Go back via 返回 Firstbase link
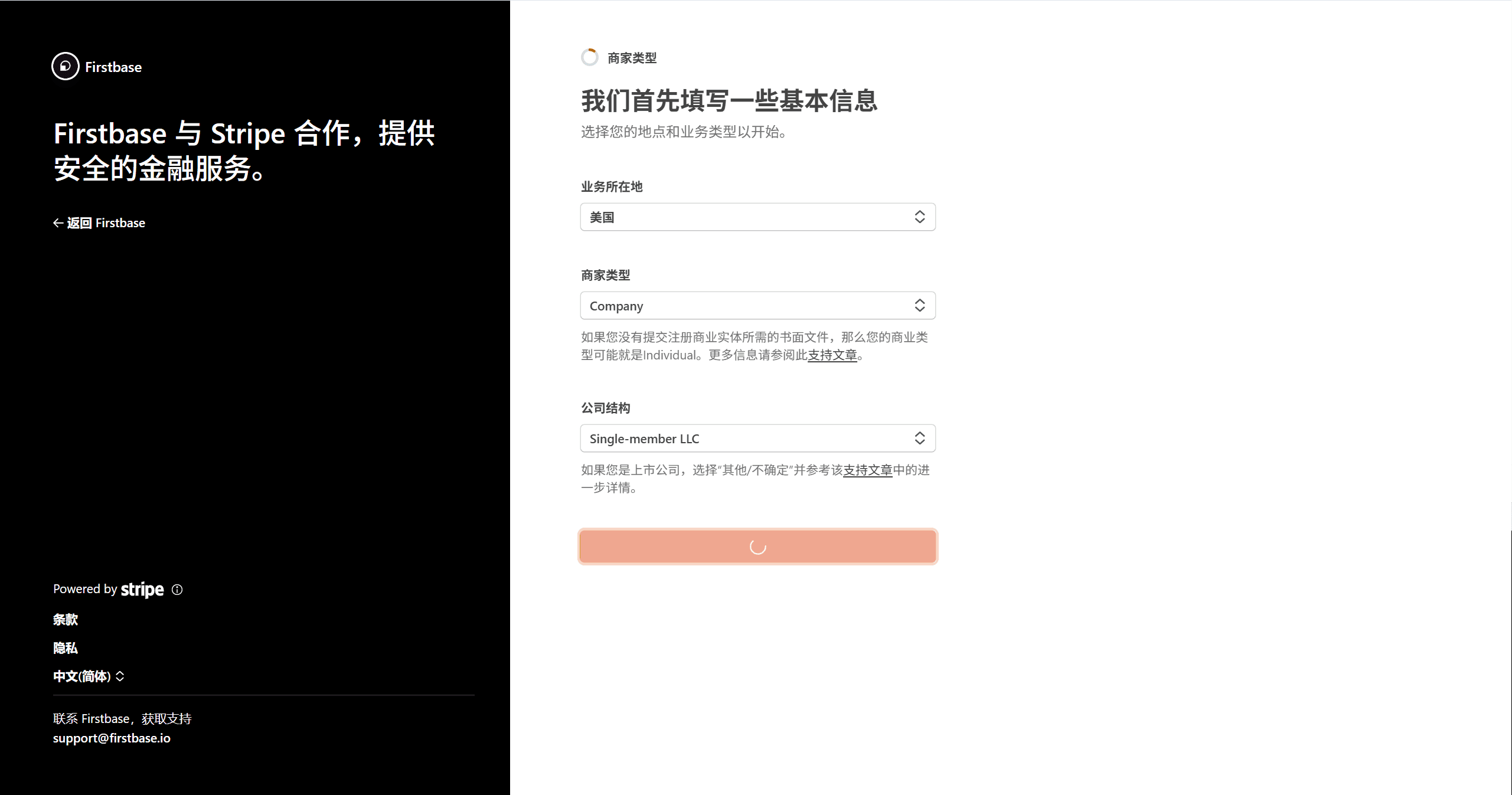 pos(99,223)
